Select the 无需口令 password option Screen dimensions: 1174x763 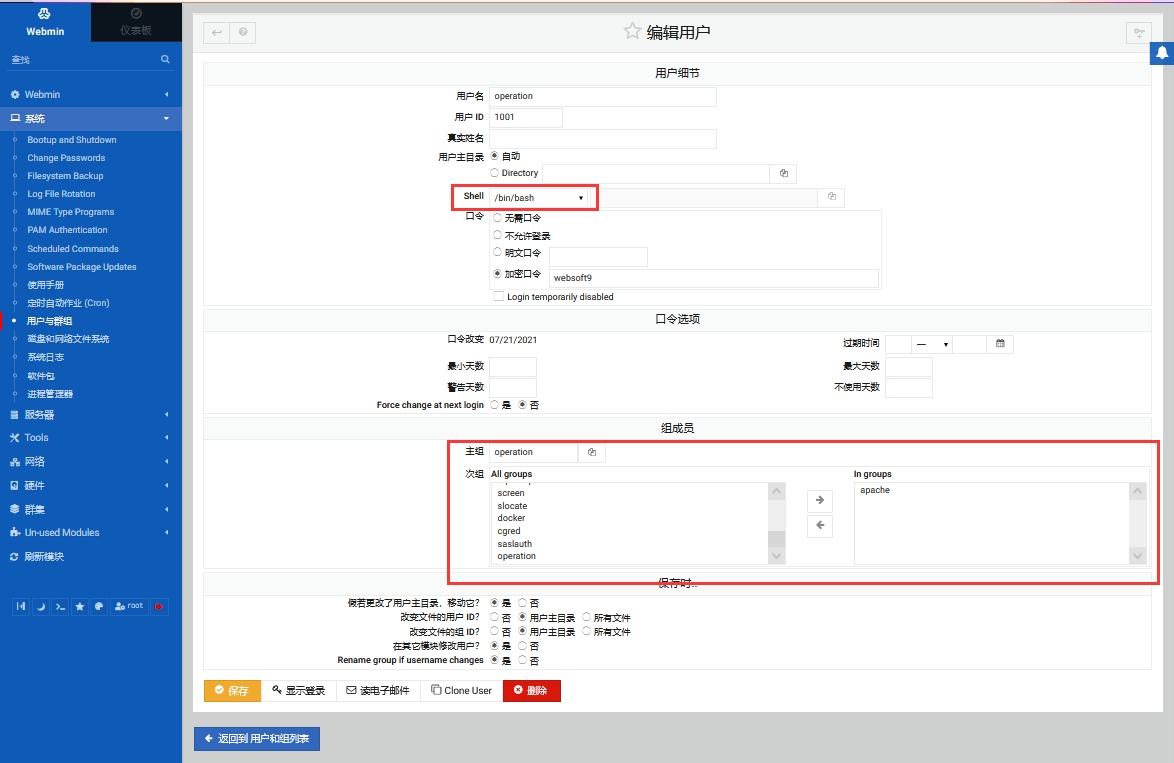click(x=497, y=218)
